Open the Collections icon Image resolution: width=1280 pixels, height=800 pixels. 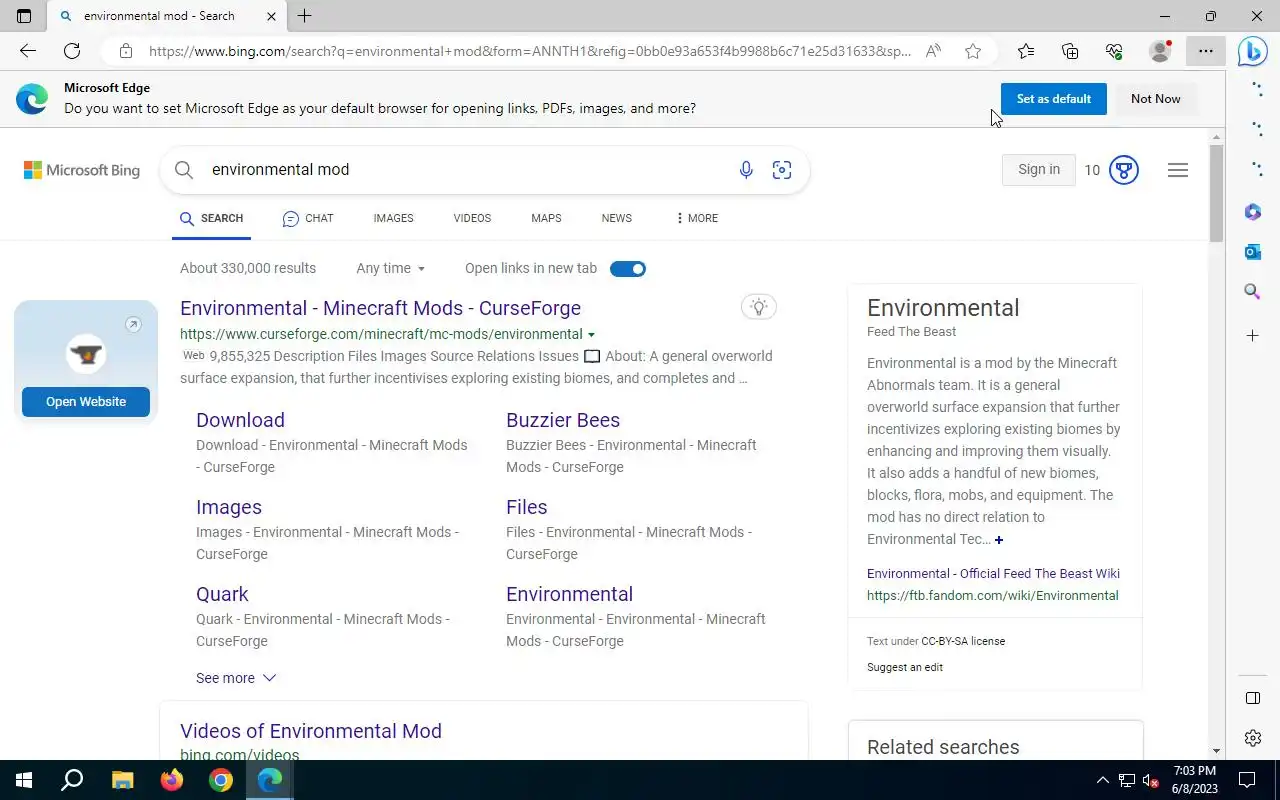[x=1070, y=51]
